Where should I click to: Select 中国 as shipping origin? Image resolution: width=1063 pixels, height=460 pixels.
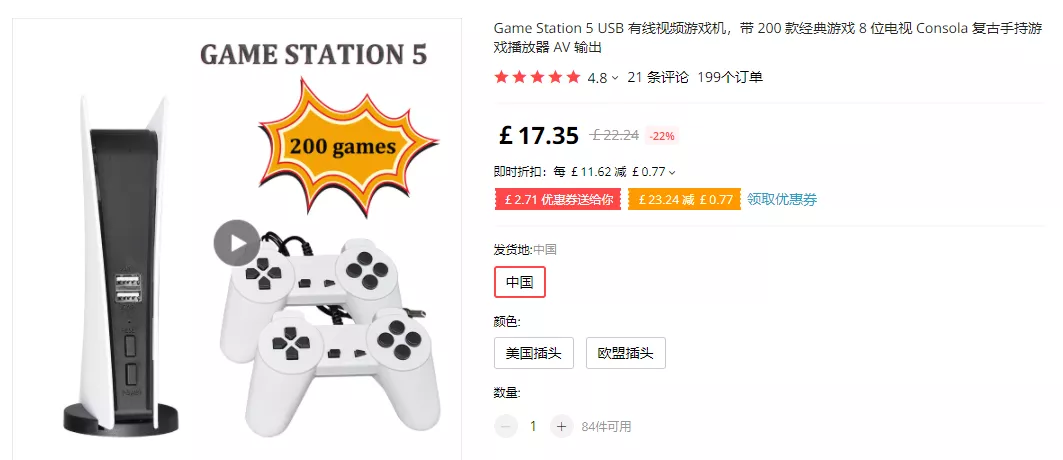(x=520, y=282)
